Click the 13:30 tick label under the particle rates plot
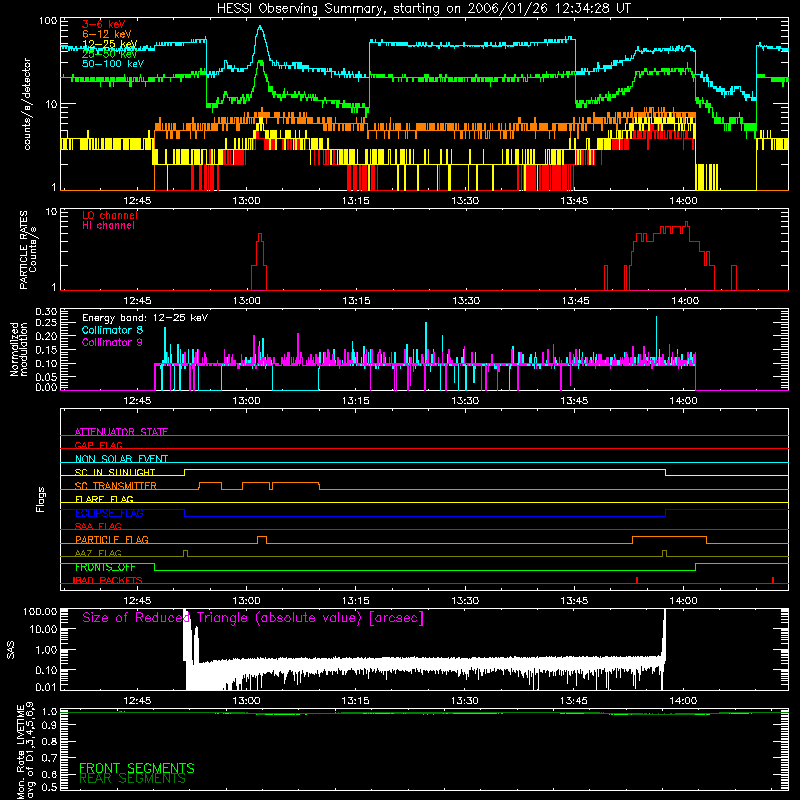This screenshot has width=800, height=800. point(466,301)
